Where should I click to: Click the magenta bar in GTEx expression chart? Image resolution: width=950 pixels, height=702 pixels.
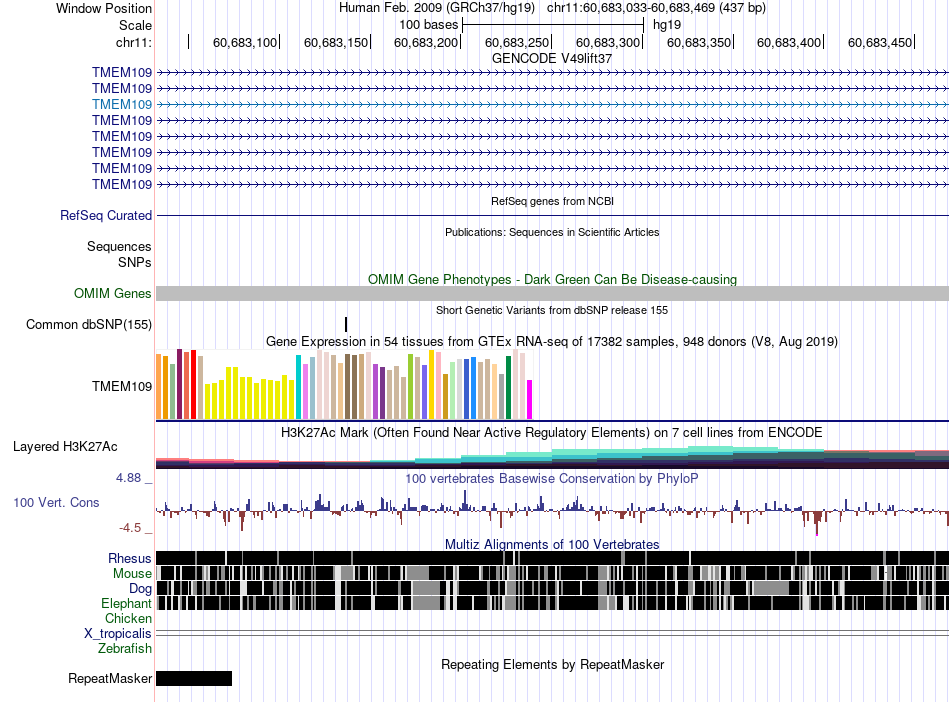click(530, 399)
